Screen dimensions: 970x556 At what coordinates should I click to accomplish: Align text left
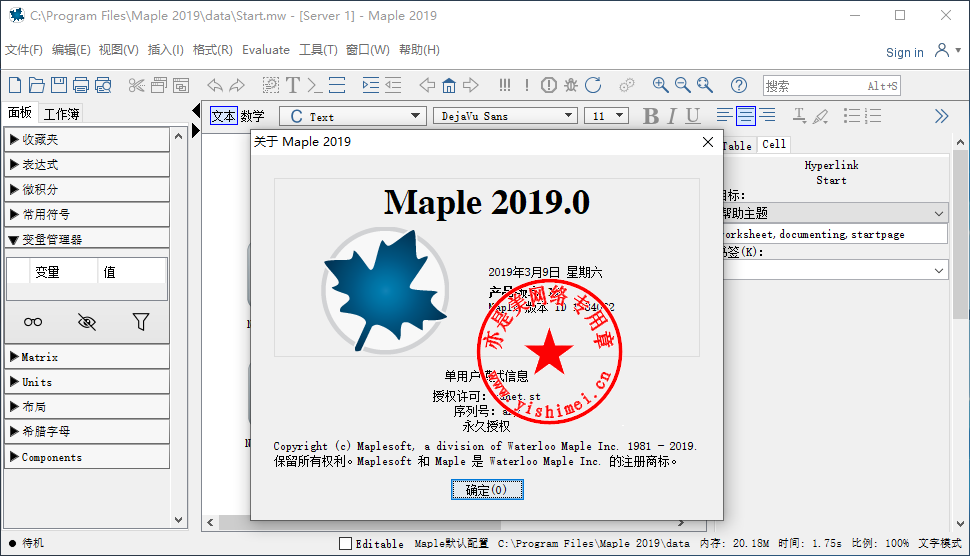(x=724, y=115)
